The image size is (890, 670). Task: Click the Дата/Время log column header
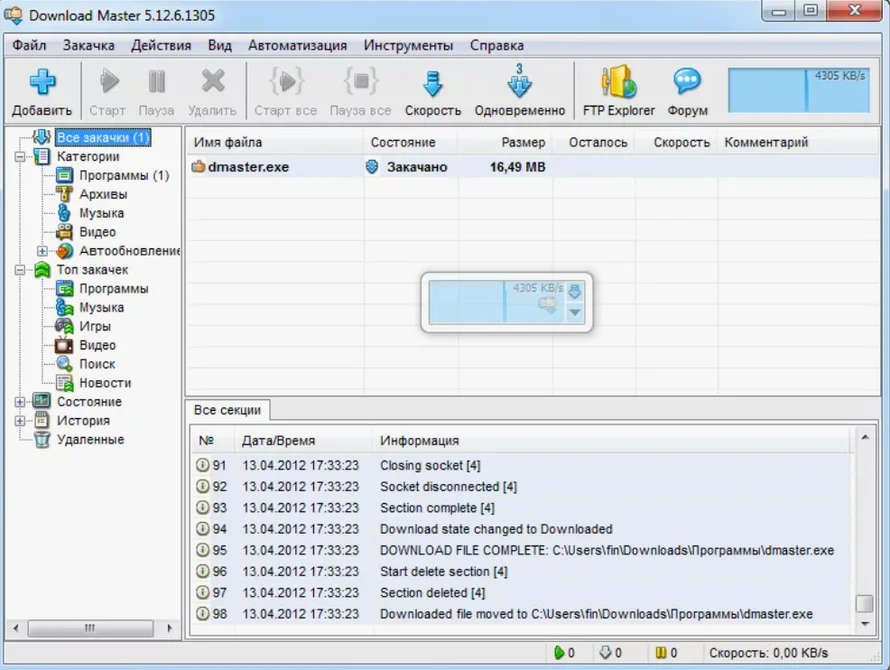coord(303,441)
